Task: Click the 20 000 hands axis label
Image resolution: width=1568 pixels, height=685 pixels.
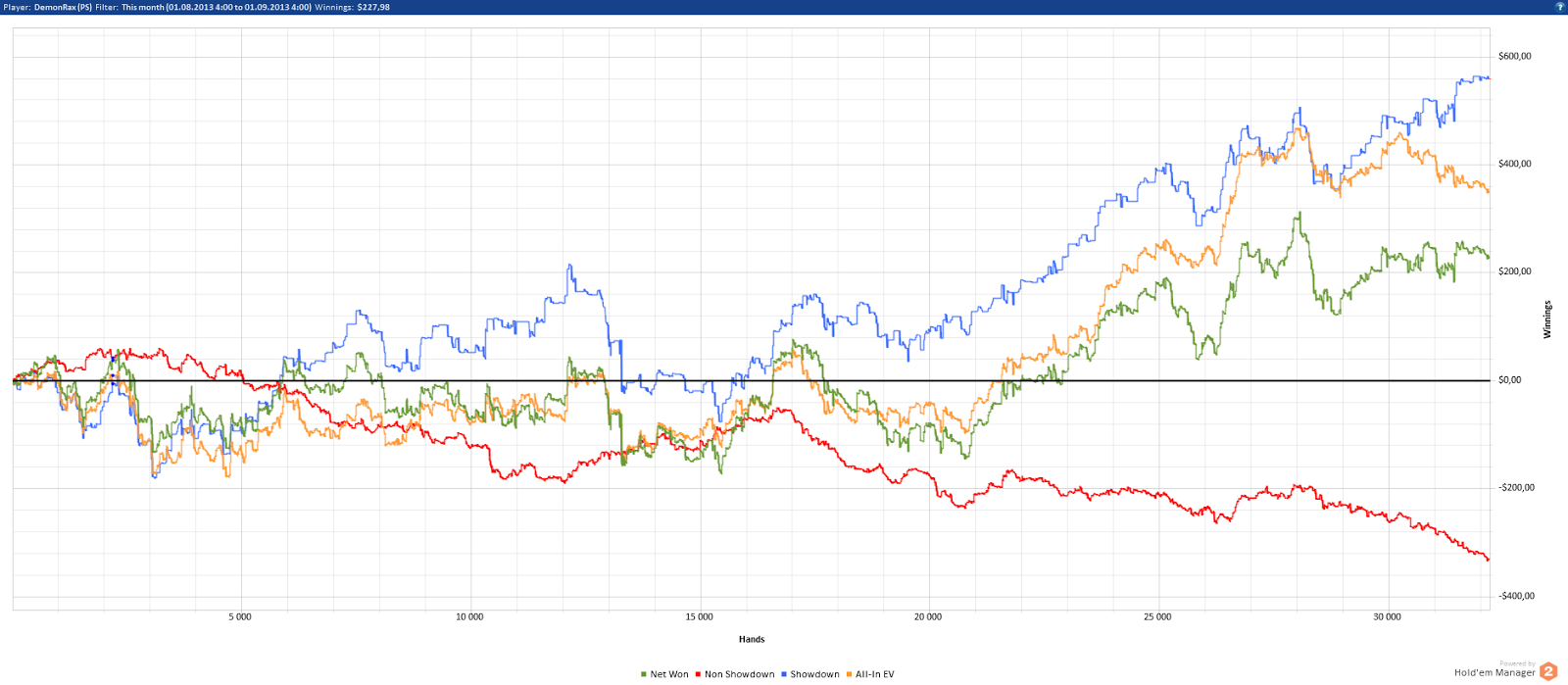Action: [x=928, y=616]
